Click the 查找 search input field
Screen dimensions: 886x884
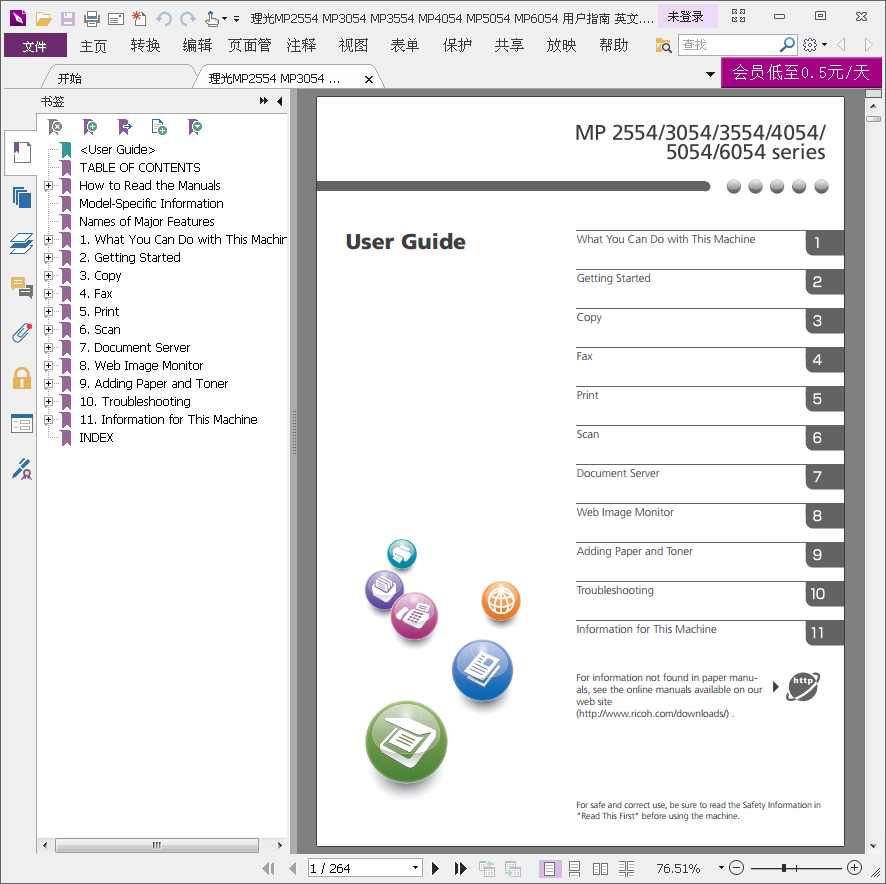pyautogui.click(x=728, y=45)
